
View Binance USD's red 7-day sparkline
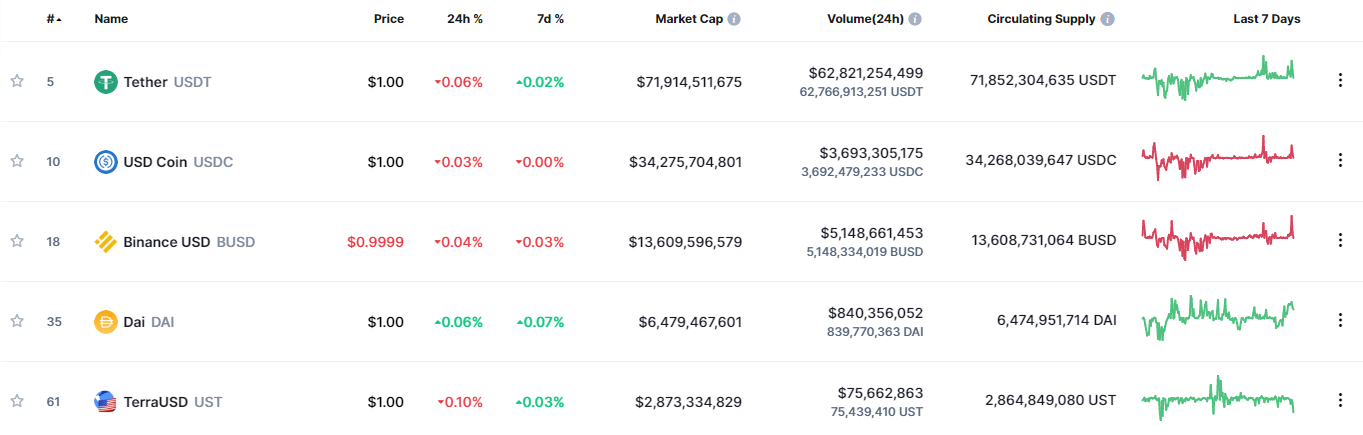tap(1218, 239)
